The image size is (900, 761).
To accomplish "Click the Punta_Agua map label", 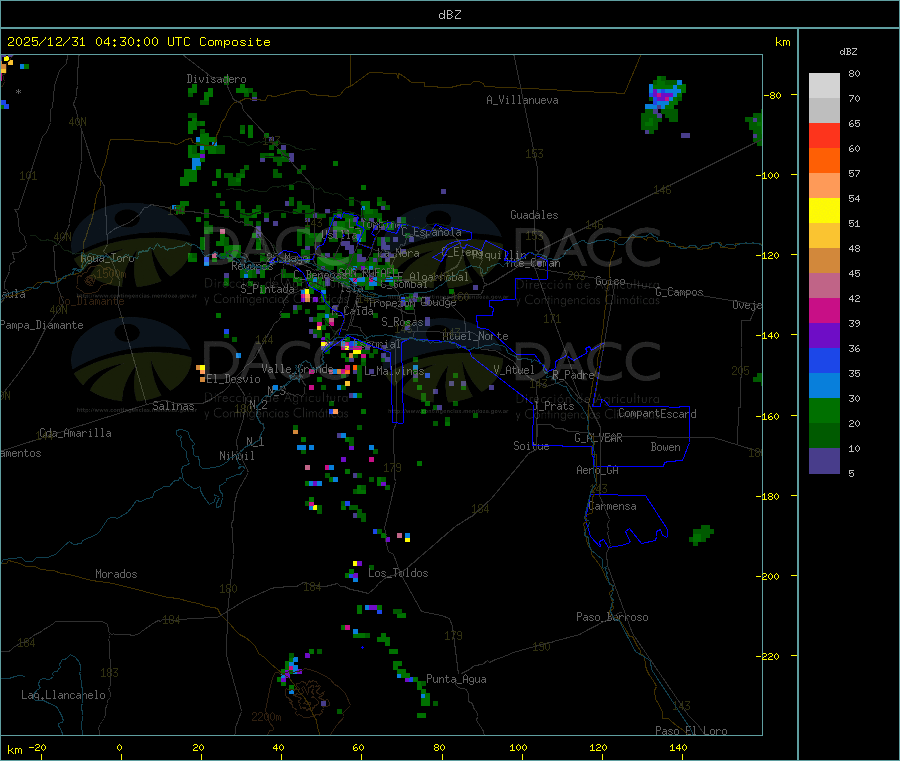I will coord(456,679).
